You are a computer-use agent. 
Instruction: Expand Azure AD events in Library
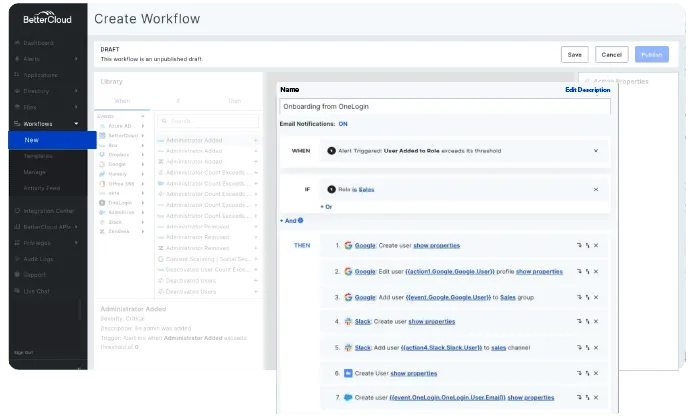143,126
